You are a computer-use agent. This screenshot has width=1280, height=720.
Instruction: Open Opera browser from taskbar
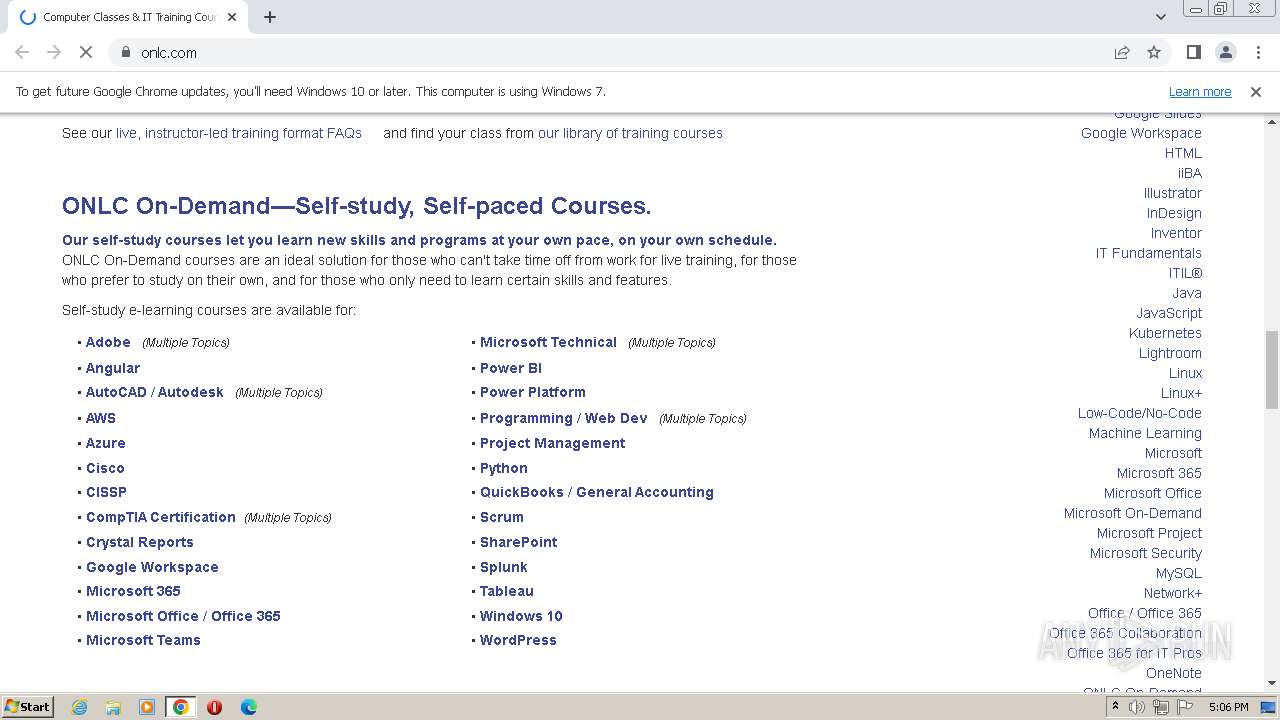[214, 707]
